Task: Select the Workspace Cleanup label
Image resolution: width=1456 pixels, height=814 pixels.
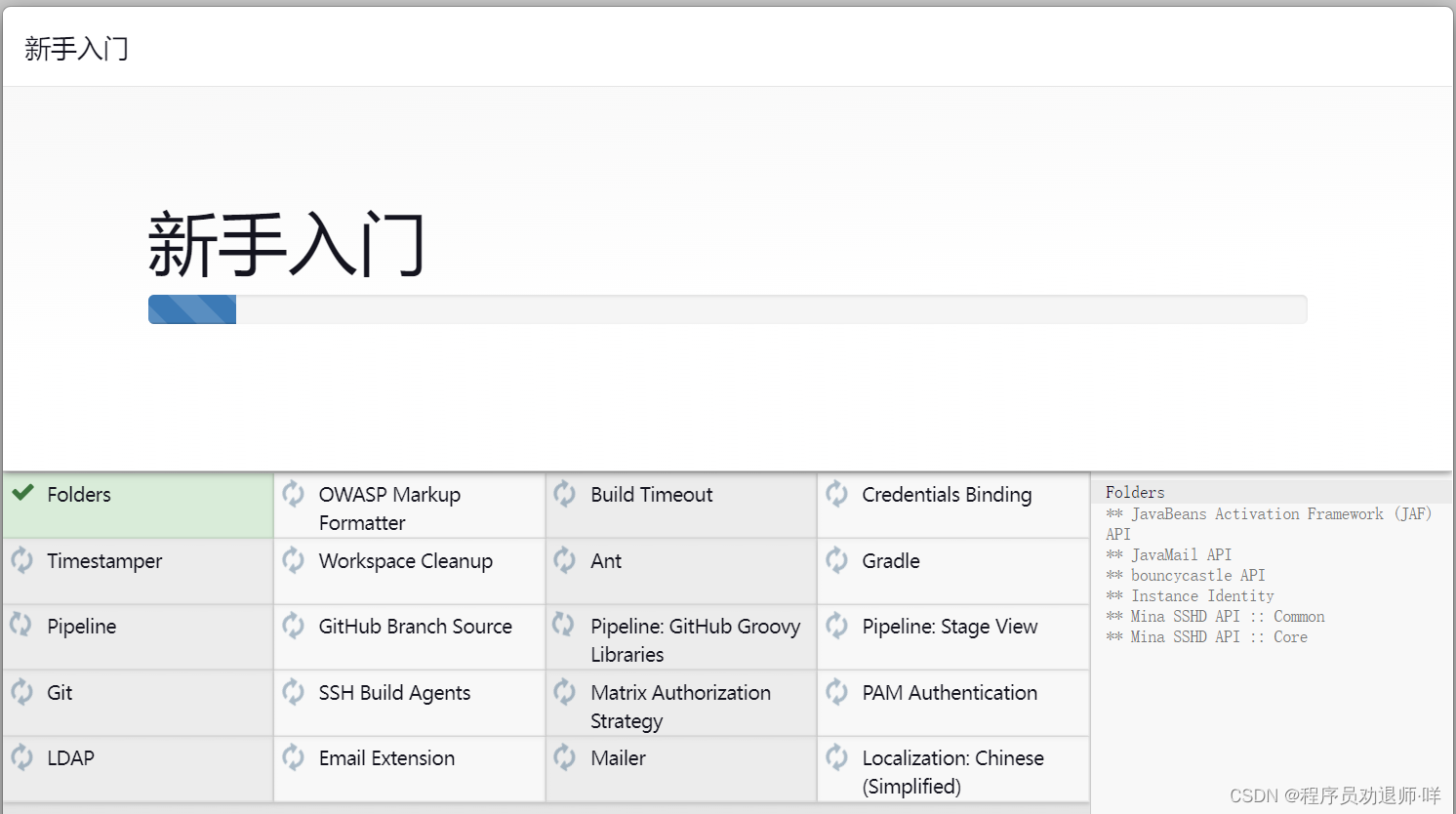Action: tap(406, 561)
